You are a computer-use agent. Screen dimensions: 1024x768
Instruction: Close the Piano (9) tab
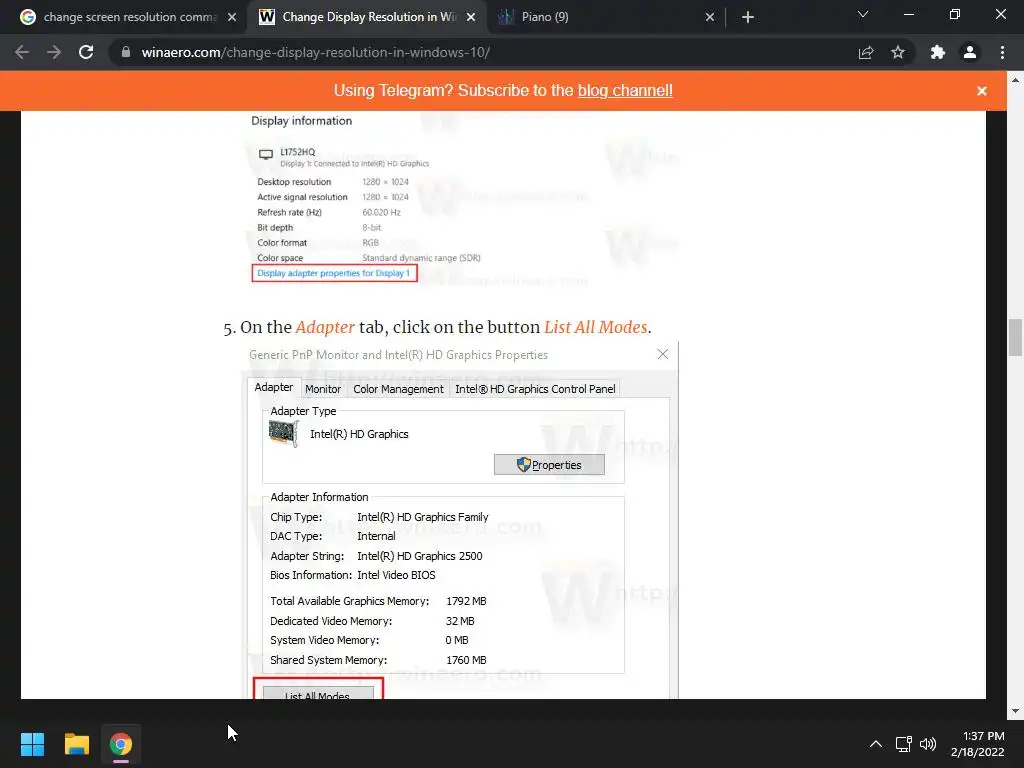point(710,17)
